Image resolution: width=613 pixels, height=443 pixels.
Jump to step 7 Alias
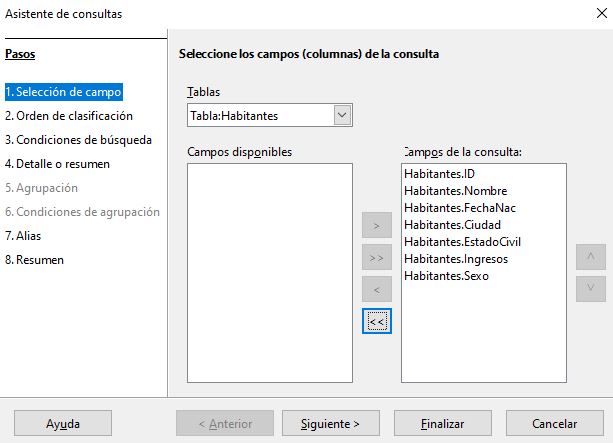[23, 236]
